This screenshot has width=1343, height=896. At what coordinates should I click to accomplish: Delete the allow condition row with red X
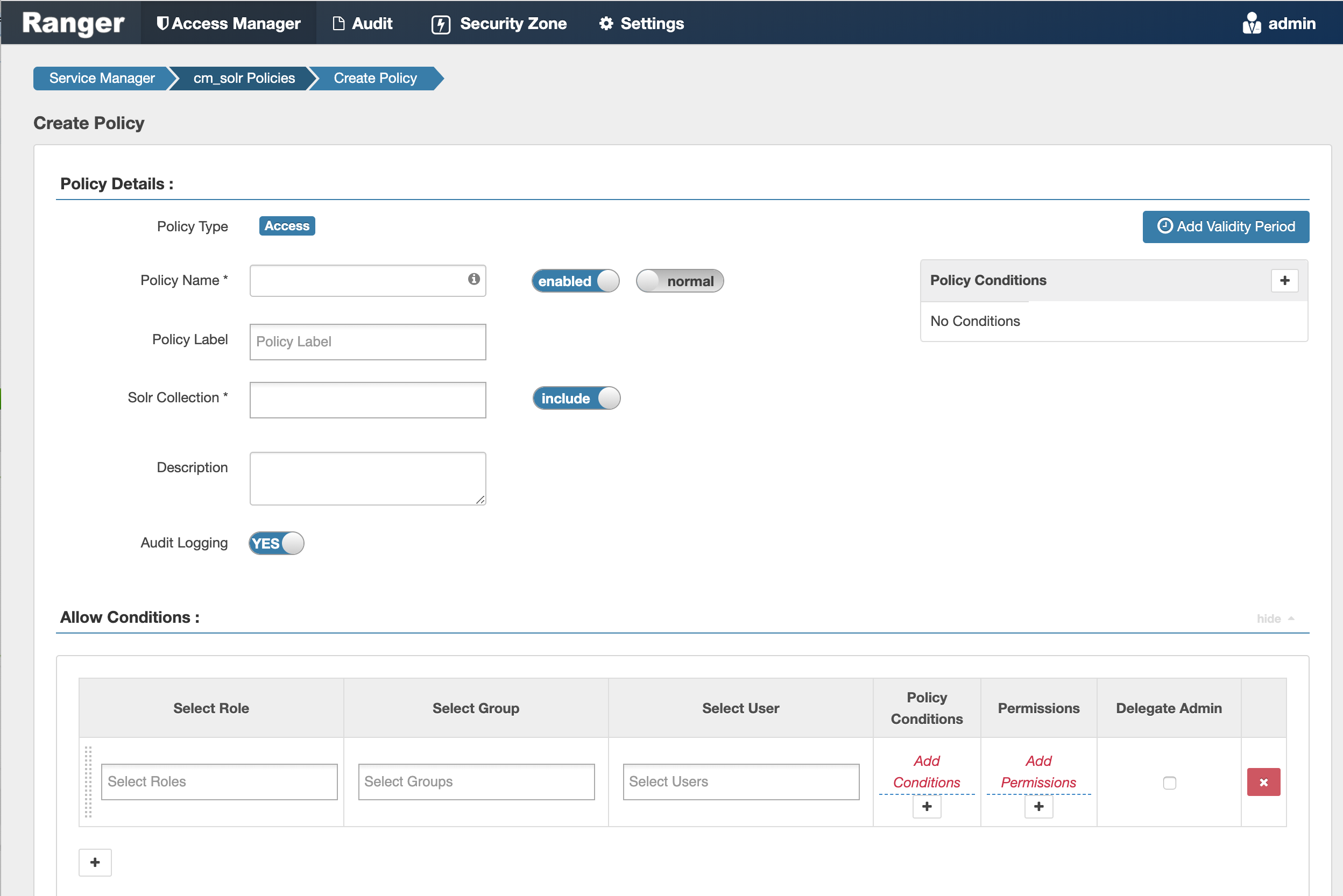1263,783
